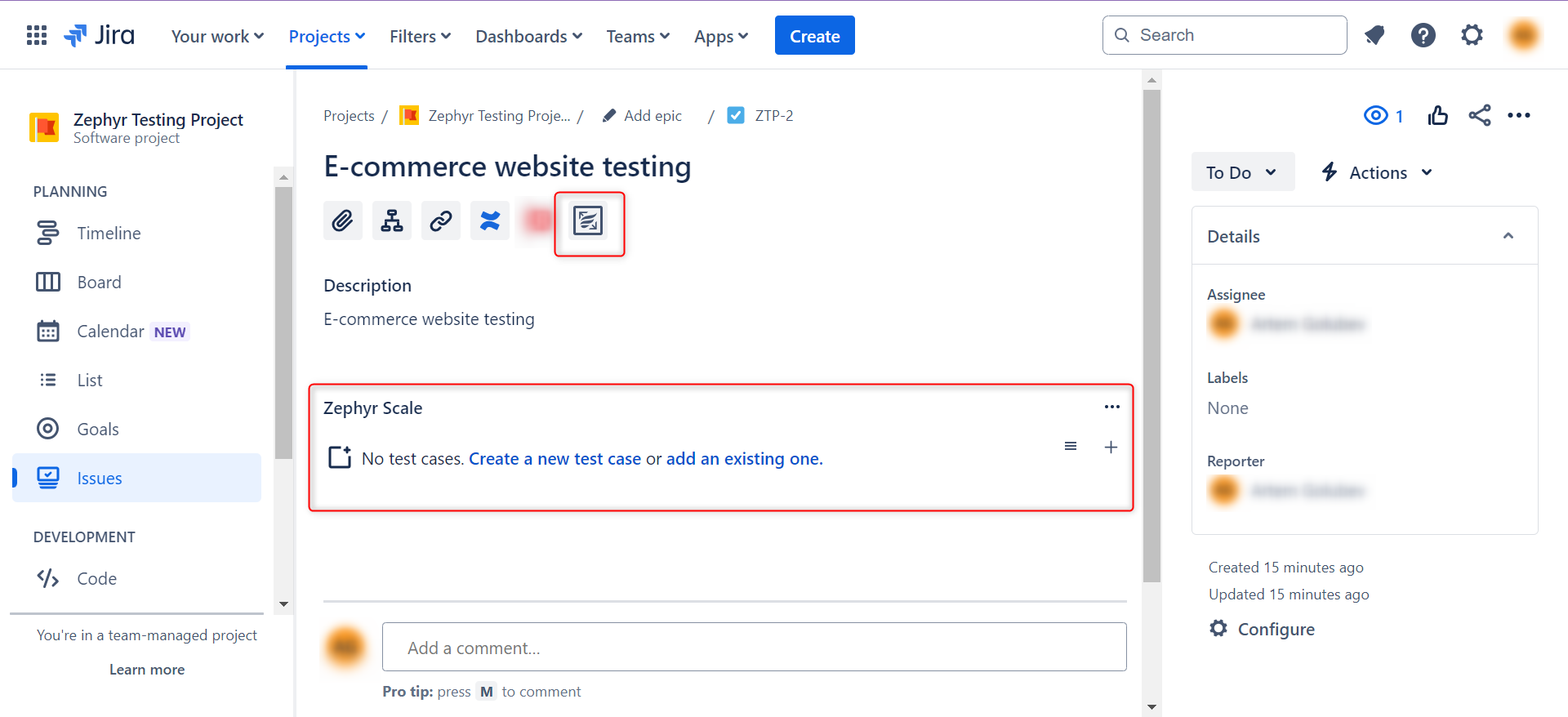
Task: Click the Confluence page icon
Action: [490, 220]
